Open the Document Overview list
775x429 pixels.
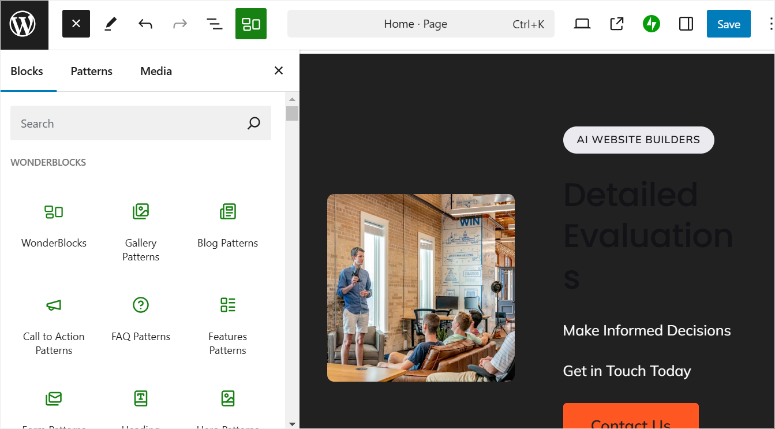coord(215,24)
